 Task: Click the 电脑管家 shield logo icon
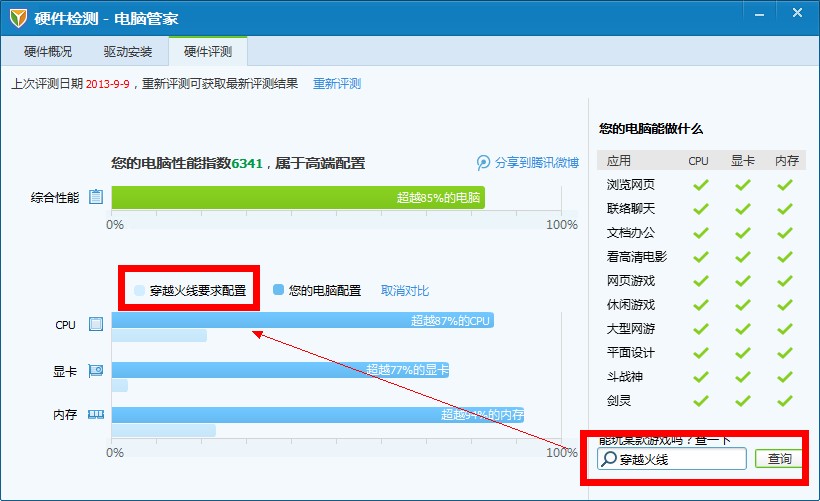(x=18, y=18)
